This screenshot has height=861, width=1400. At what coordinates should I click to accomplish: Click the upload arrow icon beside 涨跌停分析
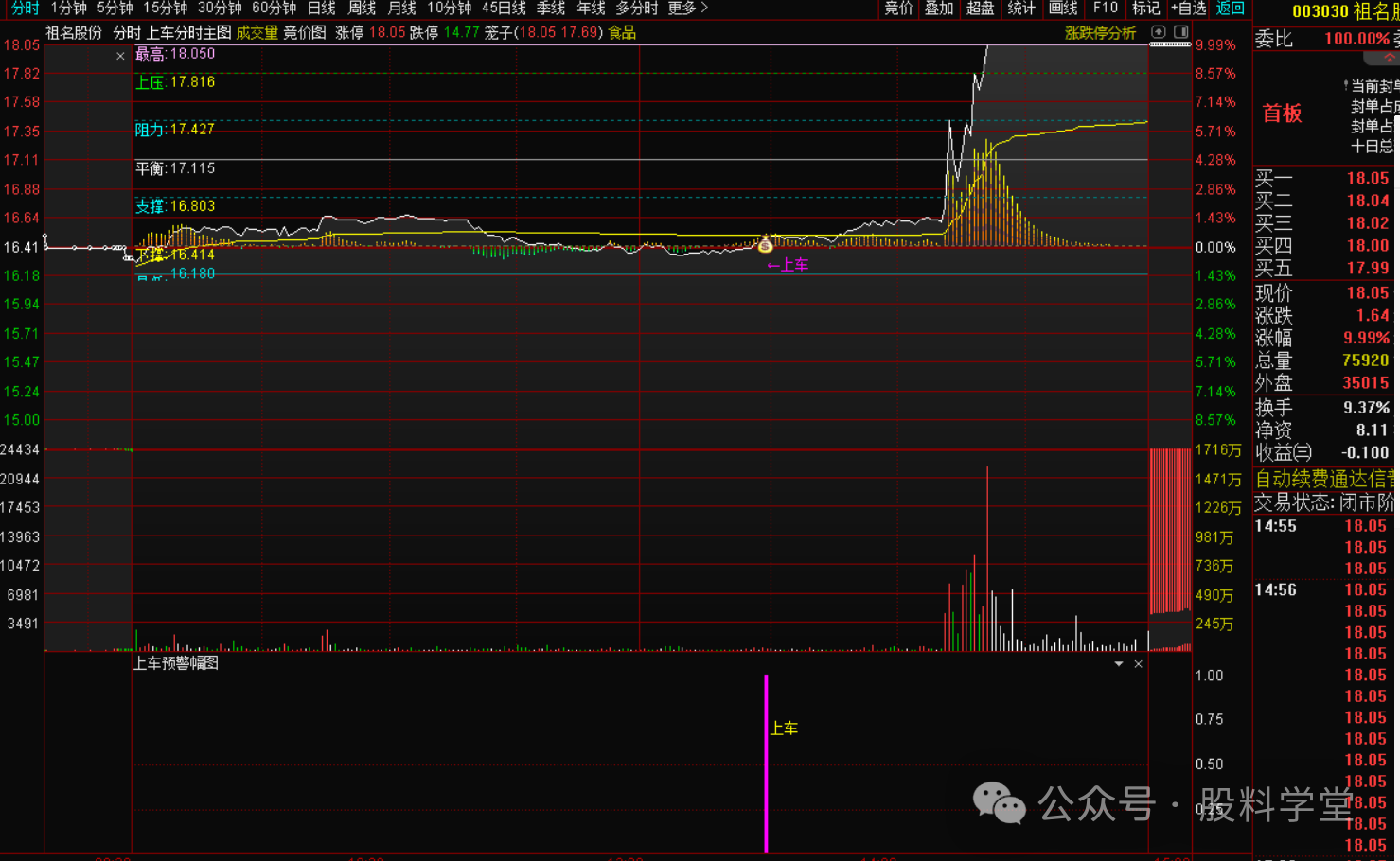click(x=1158, y=32)
